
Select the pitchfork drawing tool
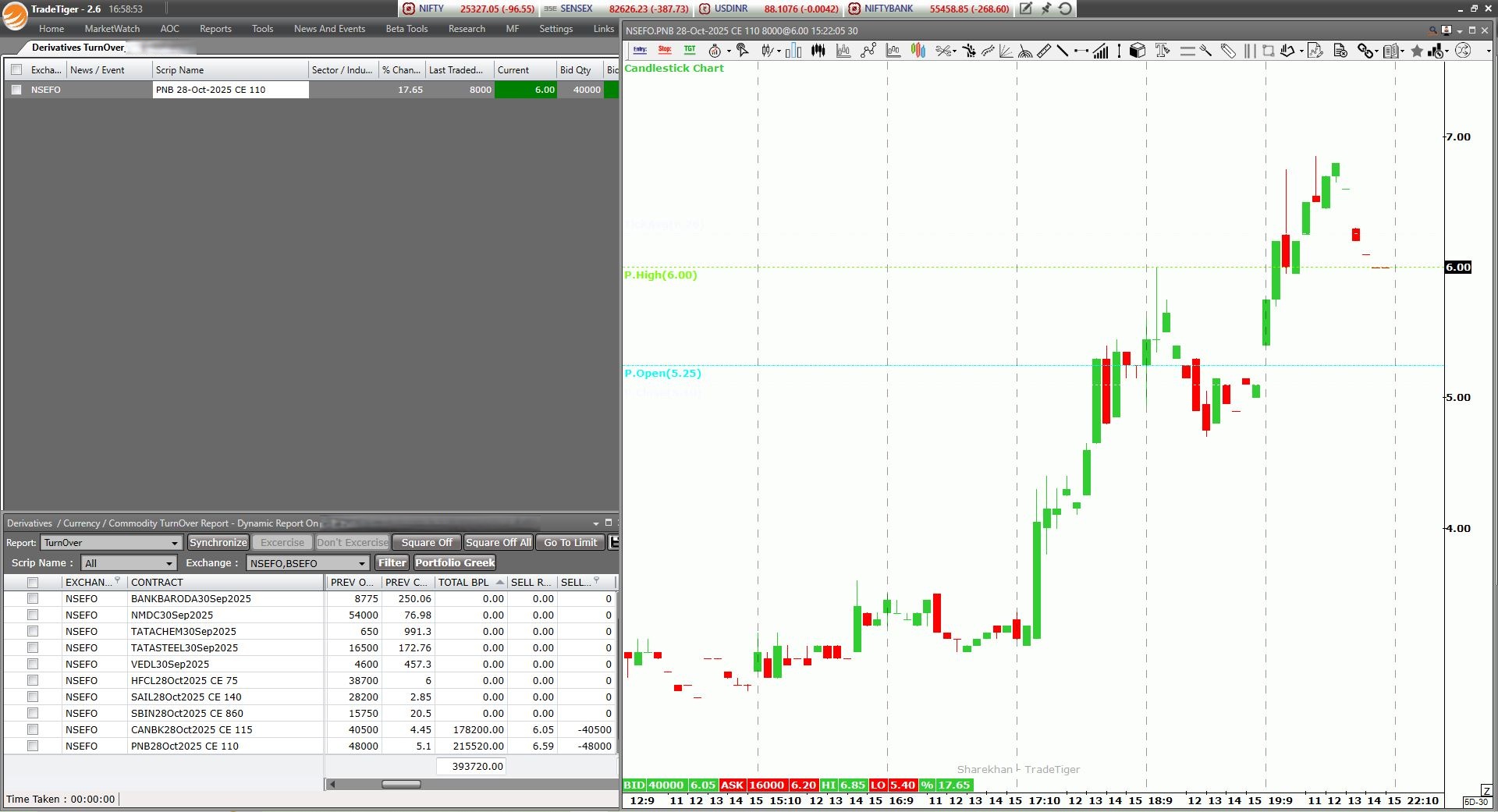click(1206, 51)
